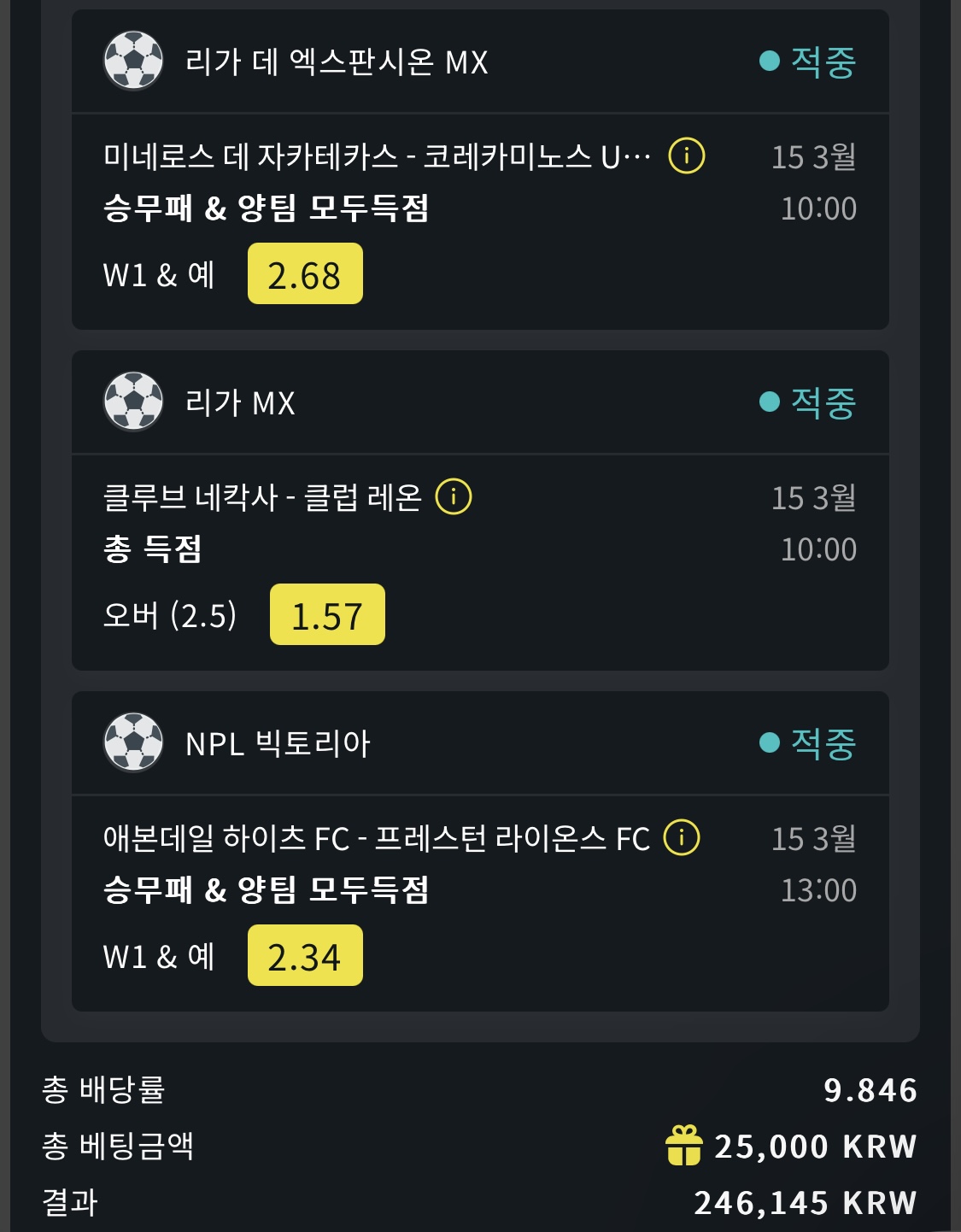The image size is (961, 1232).
Task: Click 적중 status on NPL 빅토리아 bet
Action: [x=823, y=742]
